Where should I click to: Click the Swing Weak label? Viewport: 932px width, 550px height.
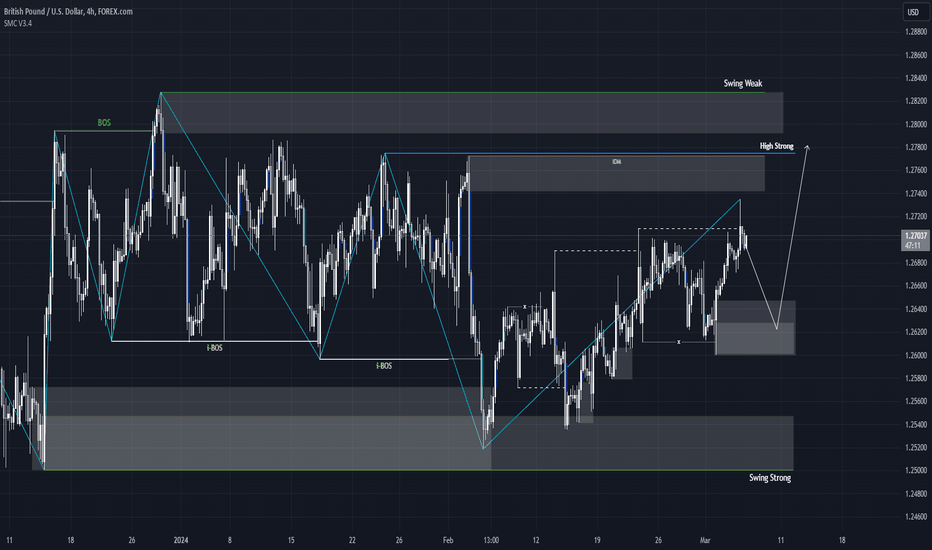[742, 83]
